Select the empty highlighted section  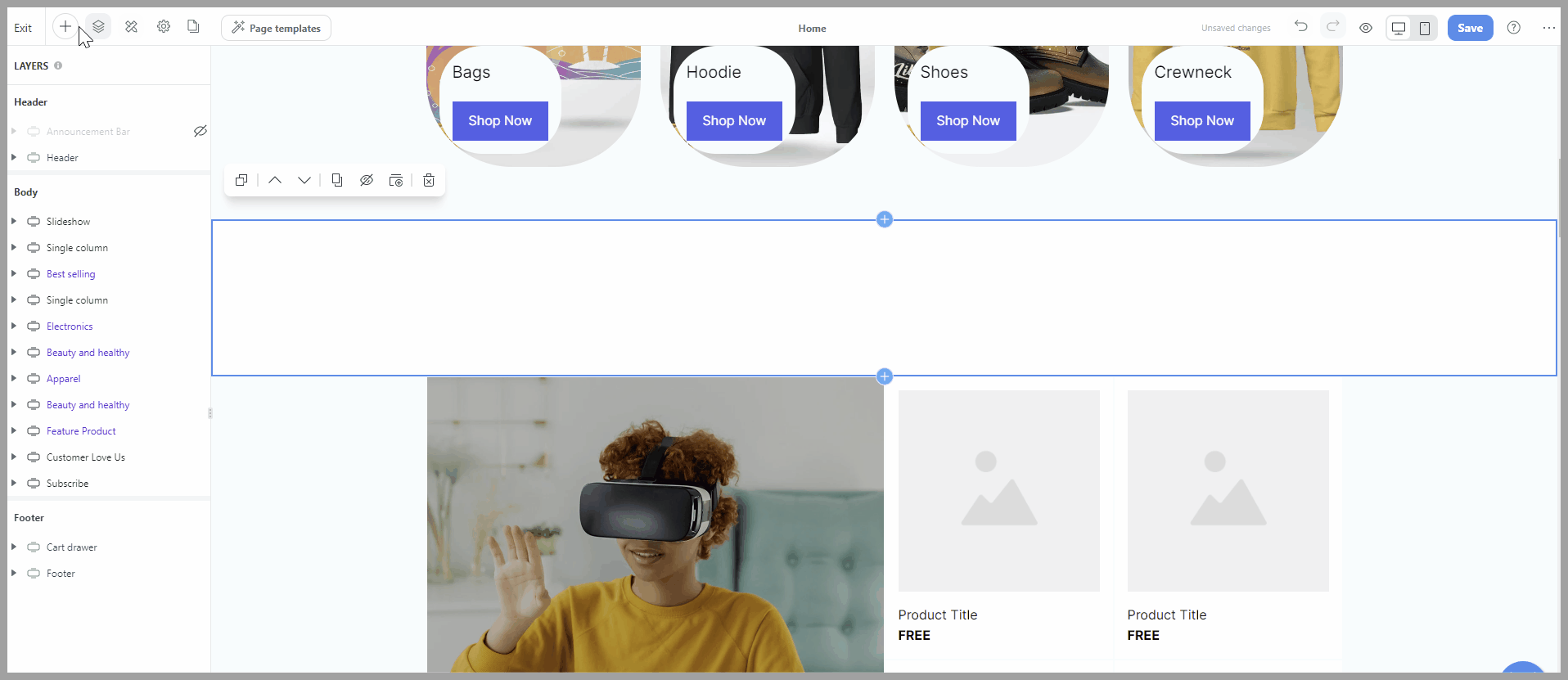884,298
